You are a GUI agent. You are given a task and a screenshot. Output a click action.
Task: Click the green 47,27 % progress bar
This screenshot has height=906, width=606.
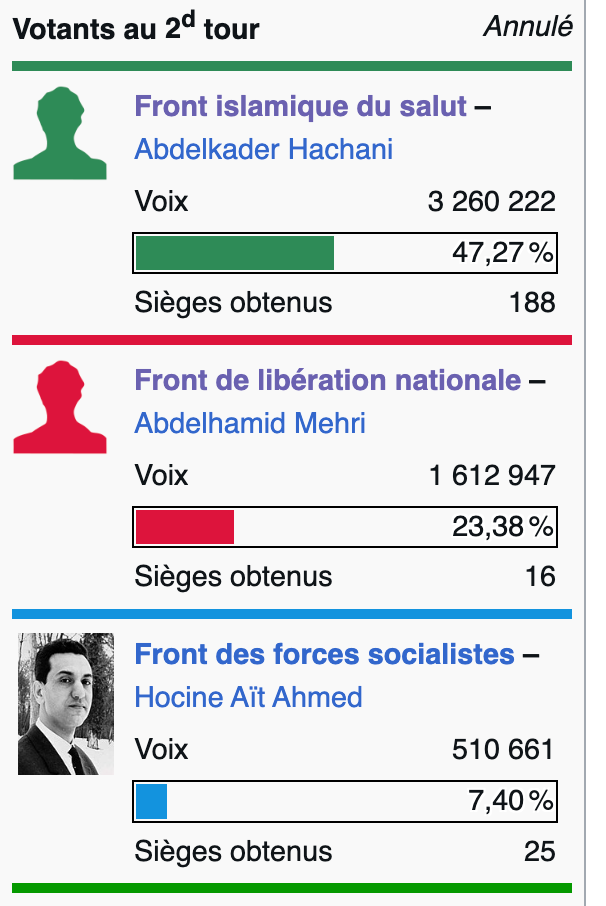click(345, 253)
